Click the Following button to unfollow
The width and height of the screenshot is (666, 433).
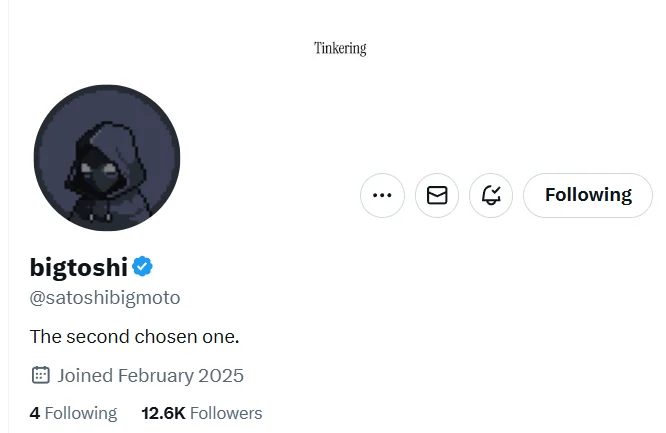588,195
